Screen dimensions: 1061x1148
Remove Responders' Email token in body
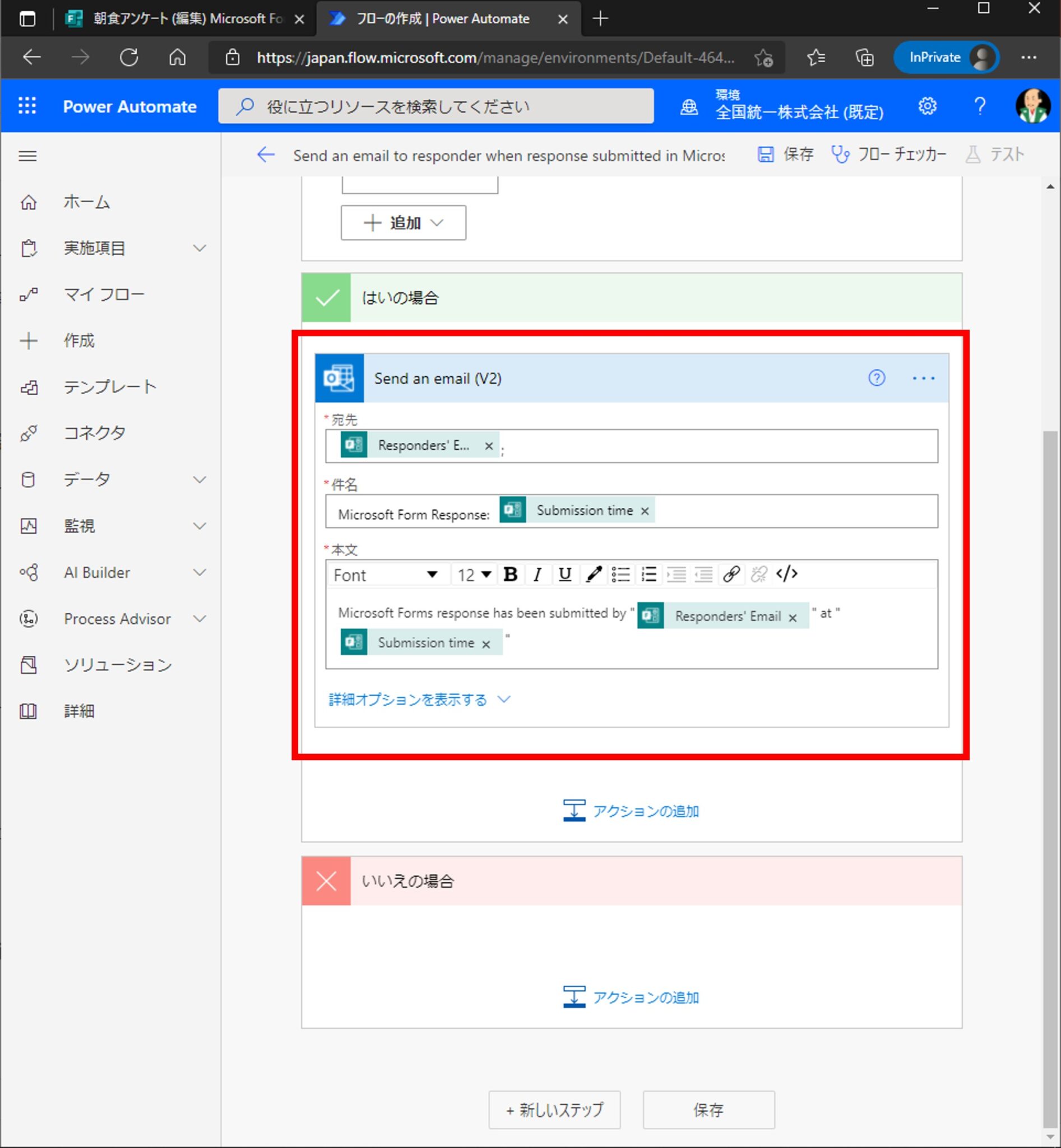click(793, 617)
